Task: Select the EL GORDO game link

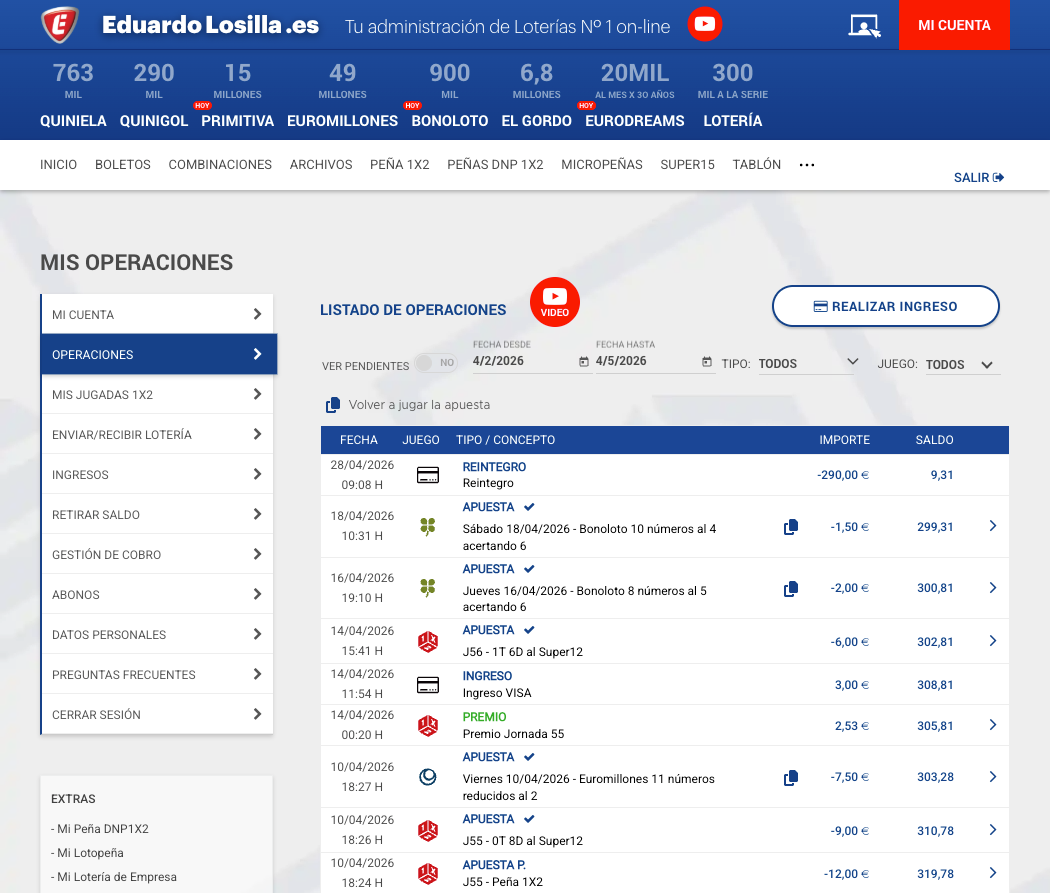Action: click(x=536, y=121)
